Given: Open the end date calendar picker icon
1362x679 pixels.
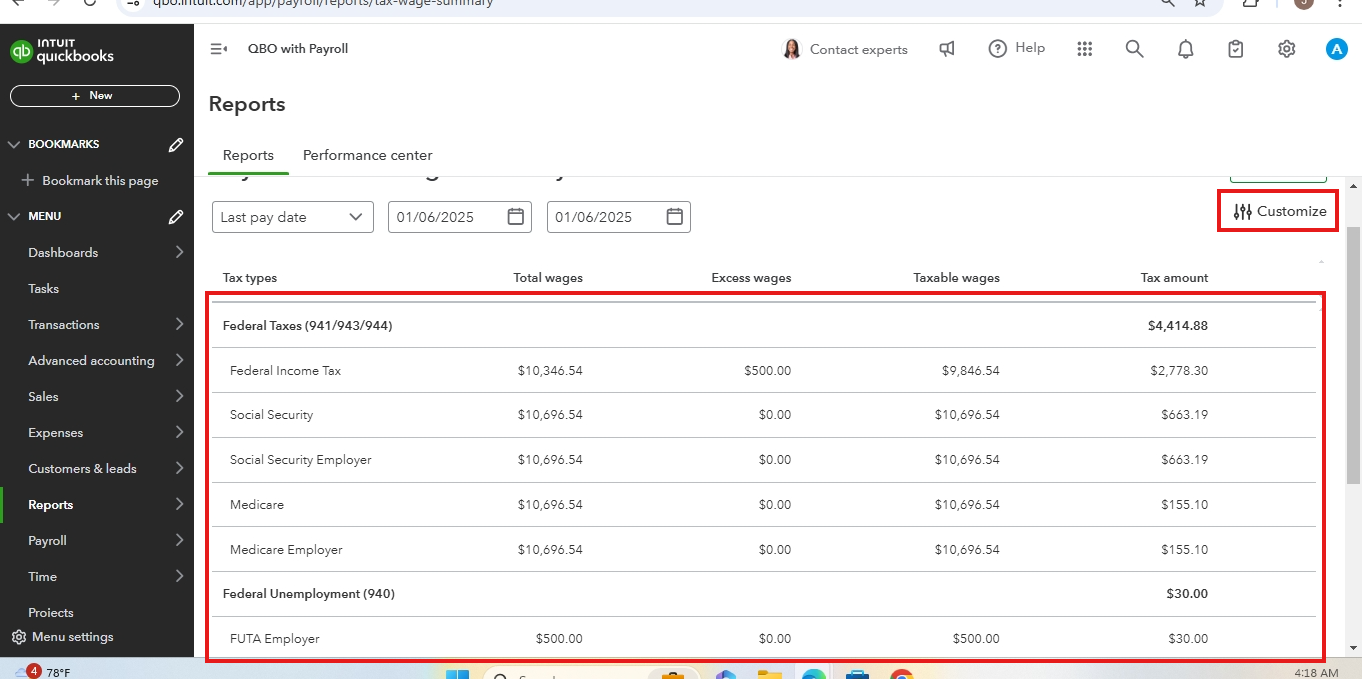Looking at the screenshot, I should click(x=675, y=217).
